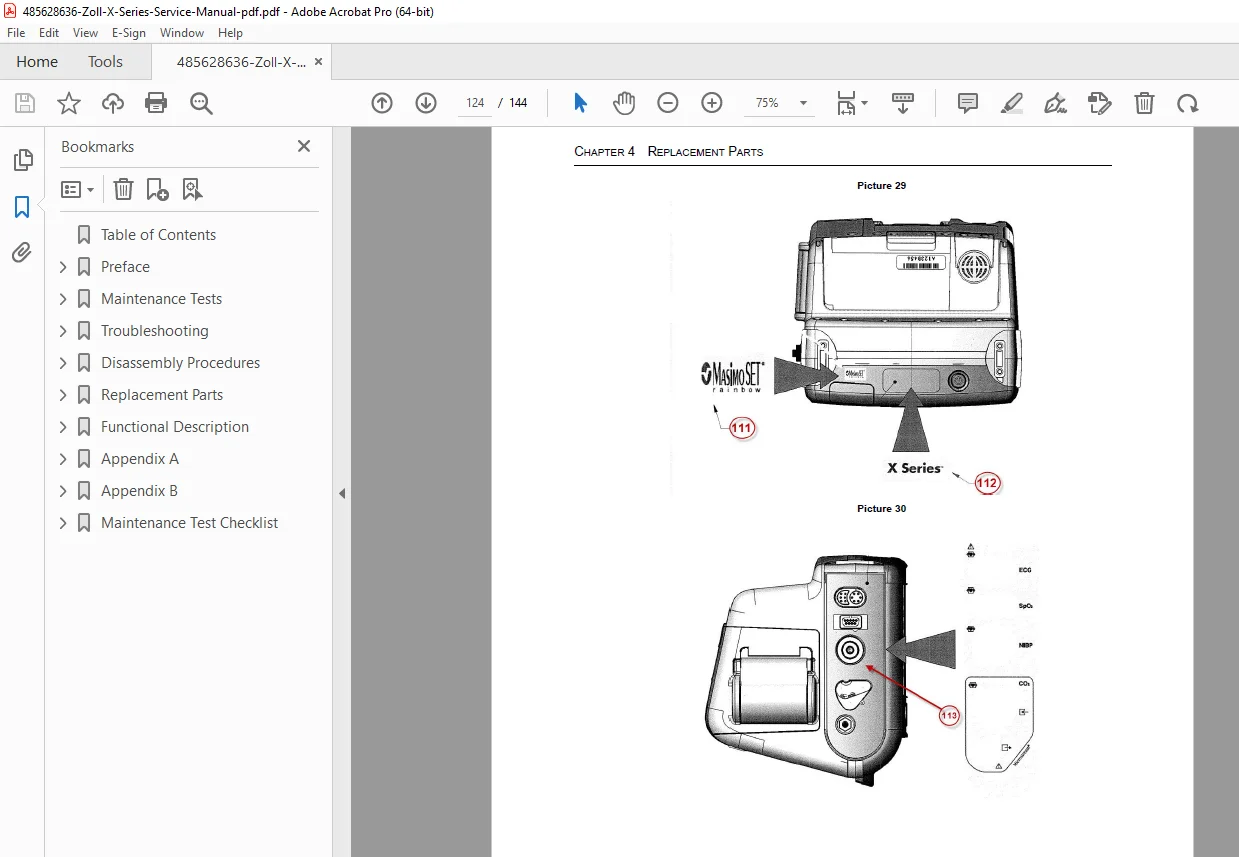
Task: Activate the Selection arrow tool
Action: (x=581, y=103)
